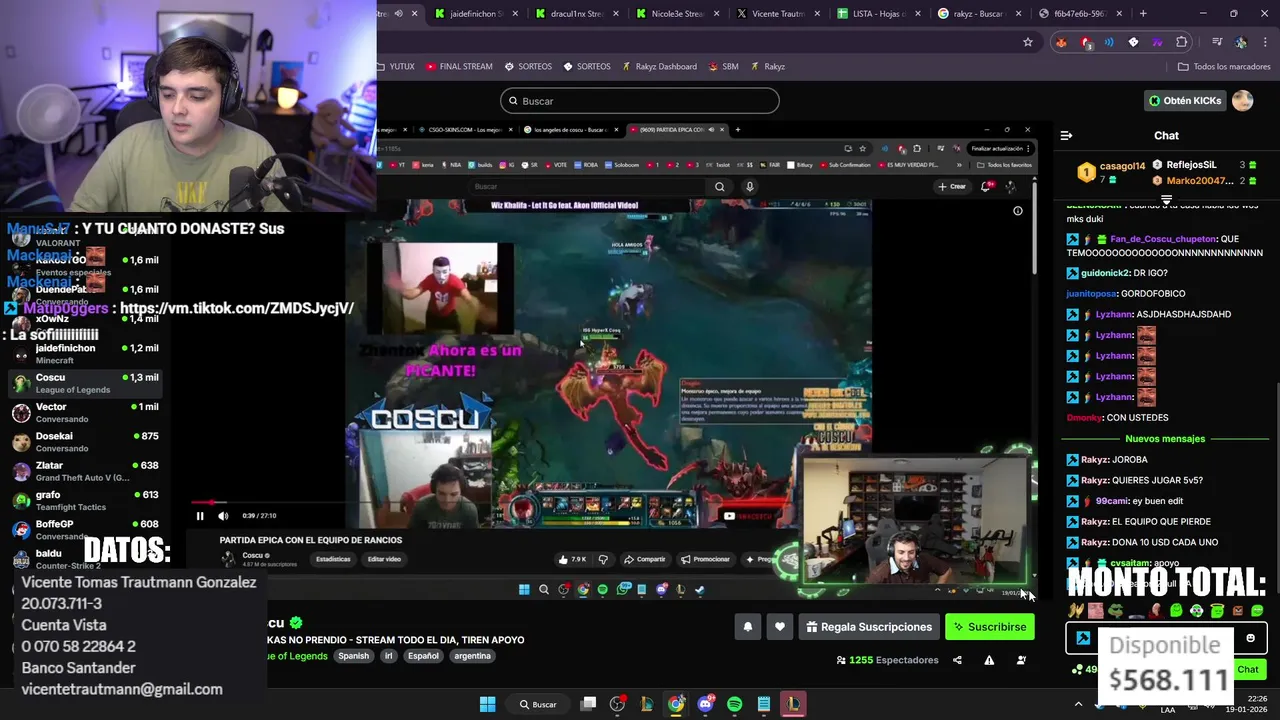This screenshot has width=1280, height=720.
Task: Open the Chrome extensions puzzle icon
Action: (x=1182, y=42)
